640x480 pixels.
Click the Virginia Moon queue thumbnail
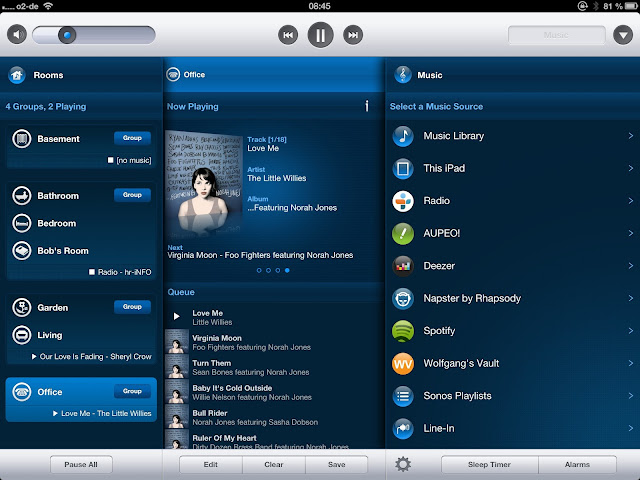(x=177, y=342)
